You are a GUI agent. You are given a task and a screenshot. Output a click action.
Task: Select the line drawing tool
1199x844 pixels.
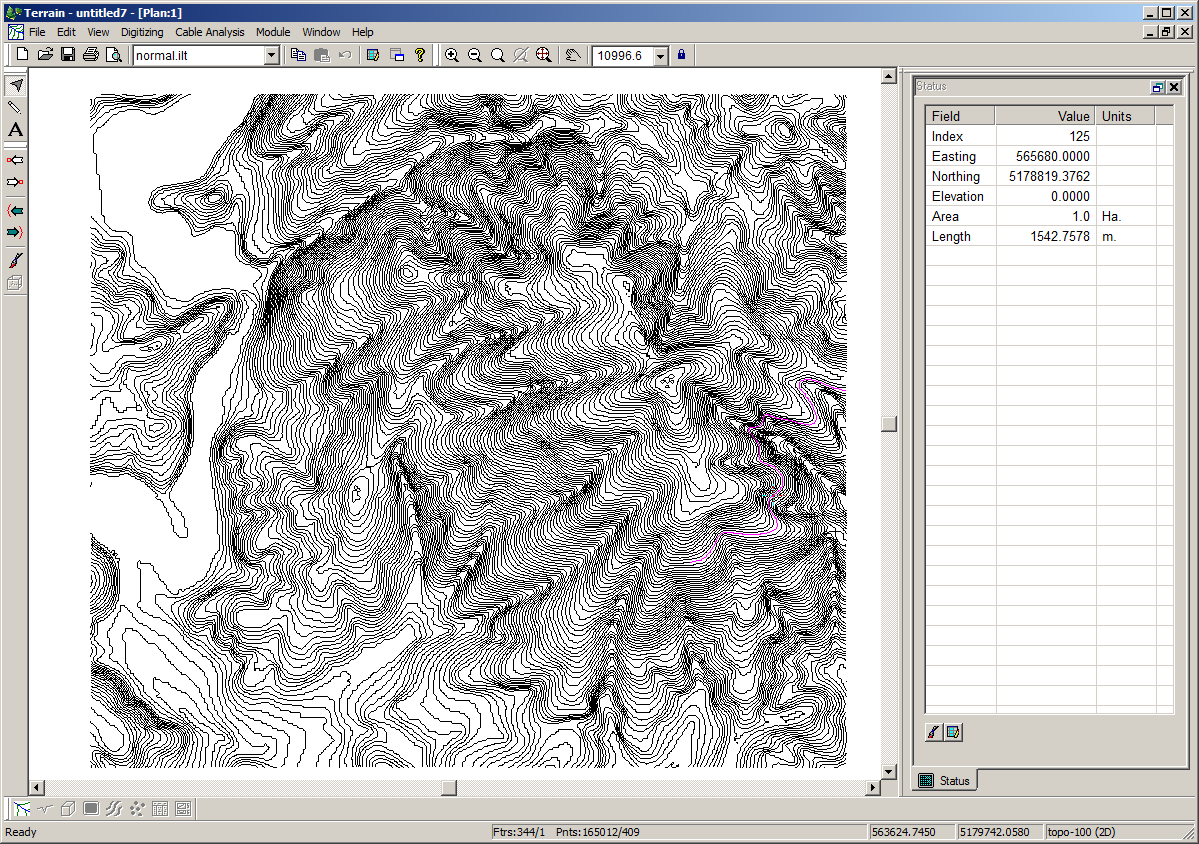tap(16, 107)
